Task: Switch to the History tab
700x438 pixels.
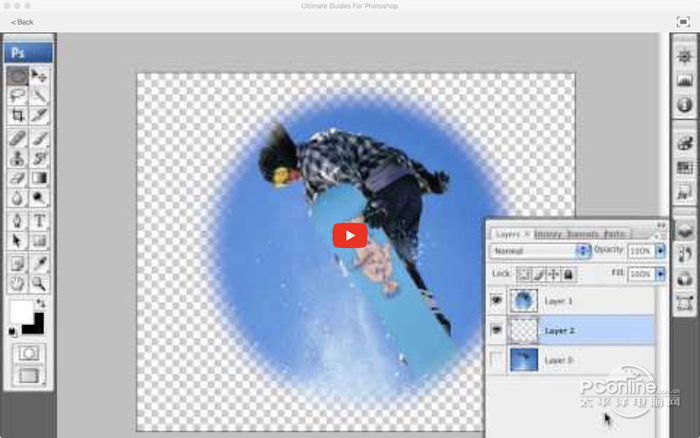Action: click(548, 234)
